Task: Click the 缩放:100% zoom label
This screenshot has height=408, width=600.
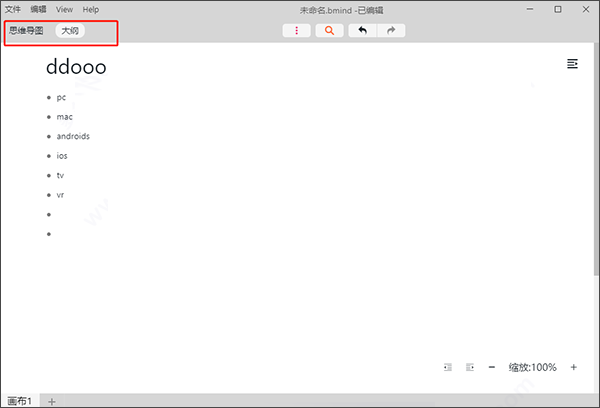Action: [532, 367]
